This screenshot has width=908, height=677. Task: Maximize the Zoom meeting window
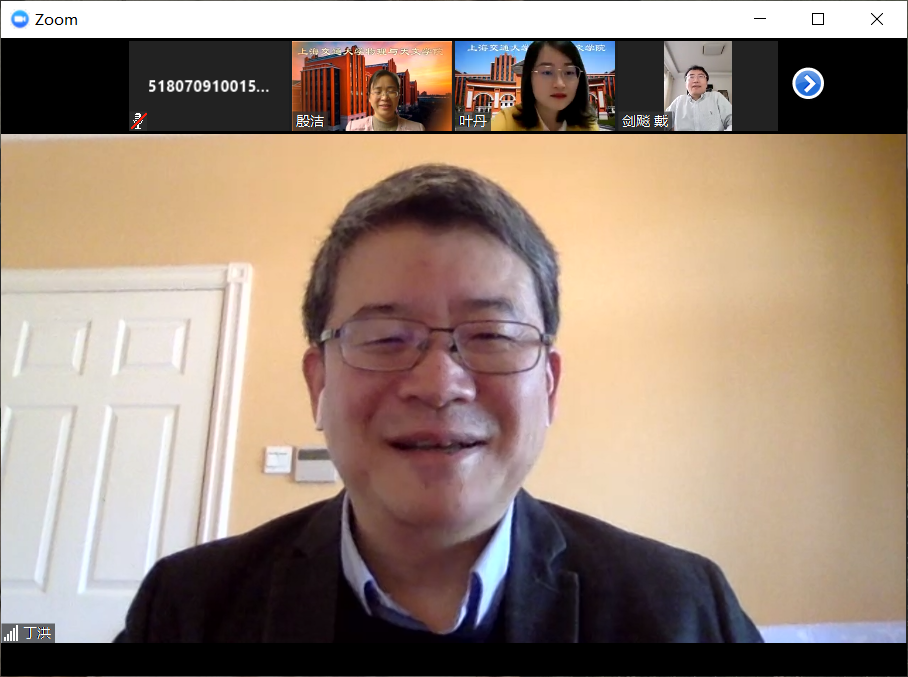[x=818, y=19]
